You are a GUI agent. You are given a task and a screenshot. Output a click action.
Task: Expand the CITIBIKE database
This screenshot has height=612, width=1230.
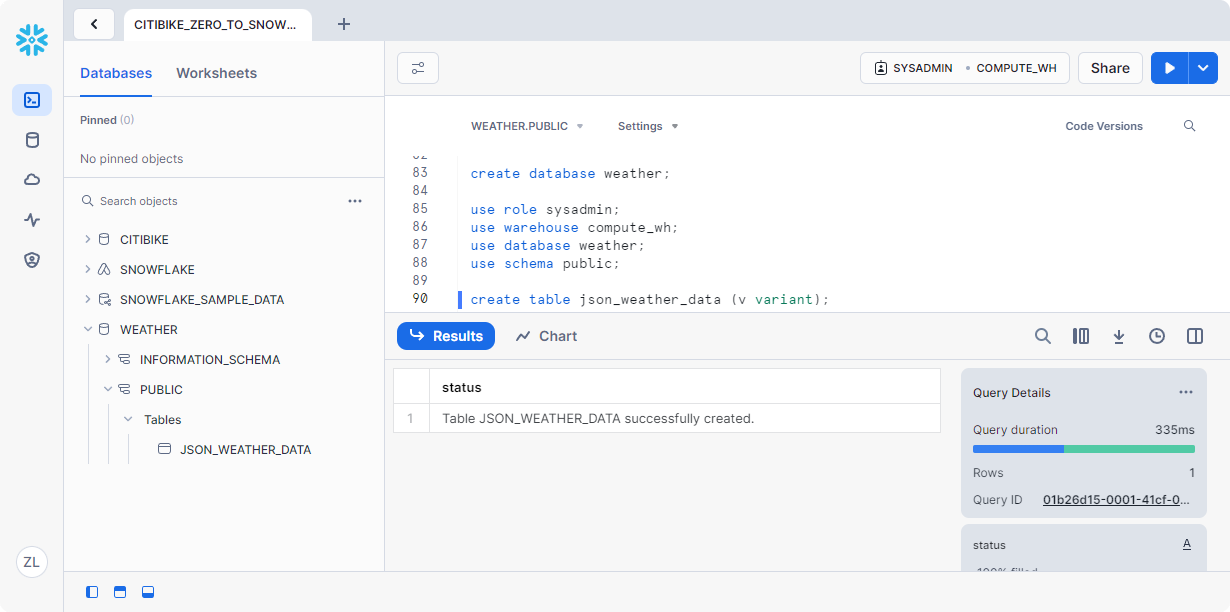point(88,240)
